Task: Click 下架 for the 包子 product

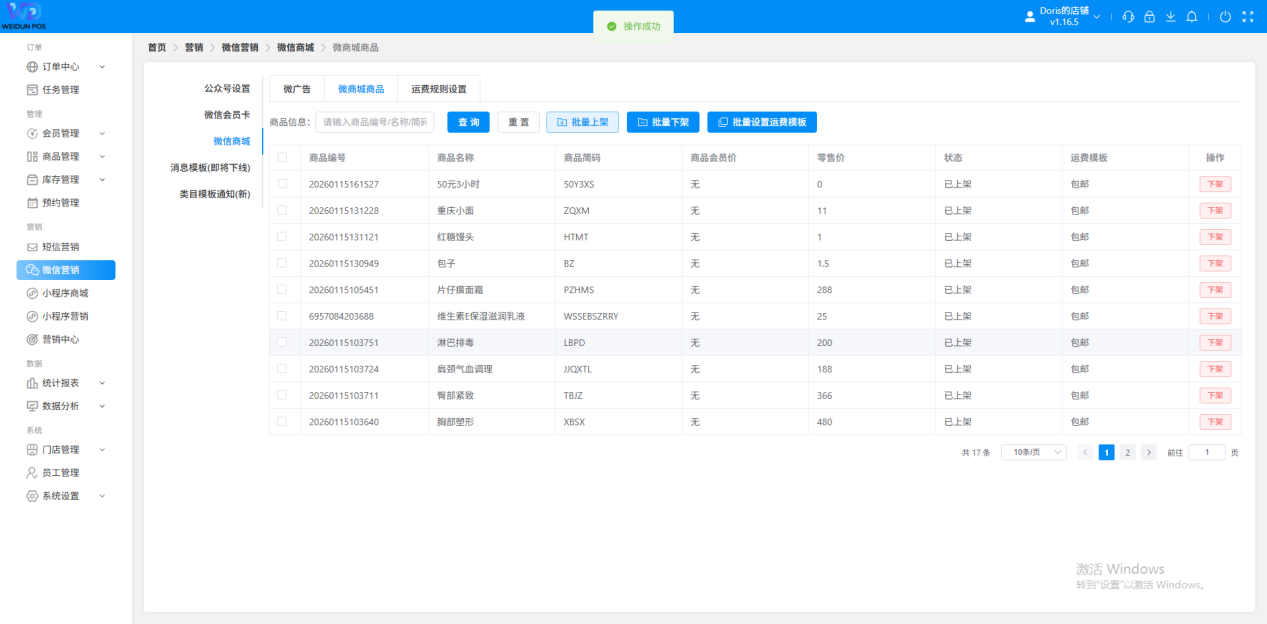Action: pos(1215,263)
